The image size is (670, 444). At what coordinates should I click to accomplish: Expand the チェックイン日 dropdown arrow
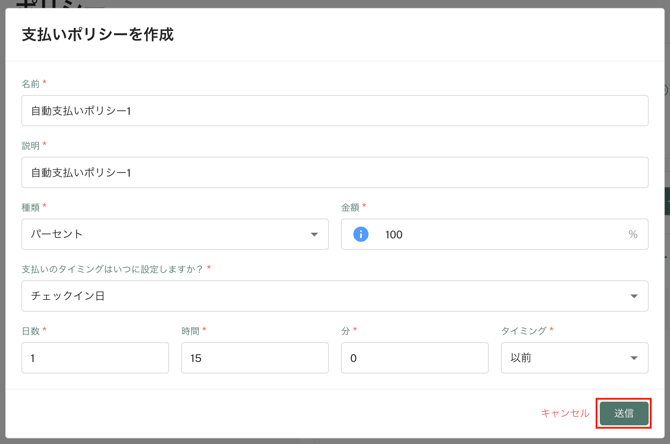click(x=634, y=296)
